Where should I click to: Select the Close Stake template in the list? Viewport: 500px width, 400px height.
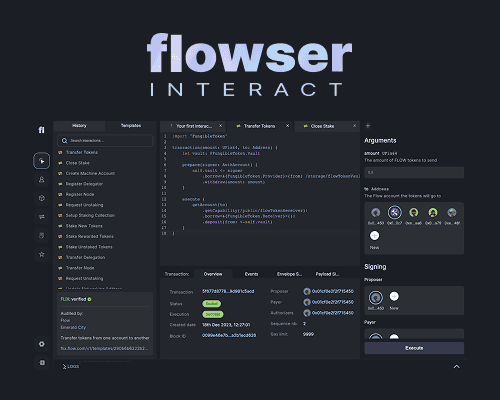point(77,163)
